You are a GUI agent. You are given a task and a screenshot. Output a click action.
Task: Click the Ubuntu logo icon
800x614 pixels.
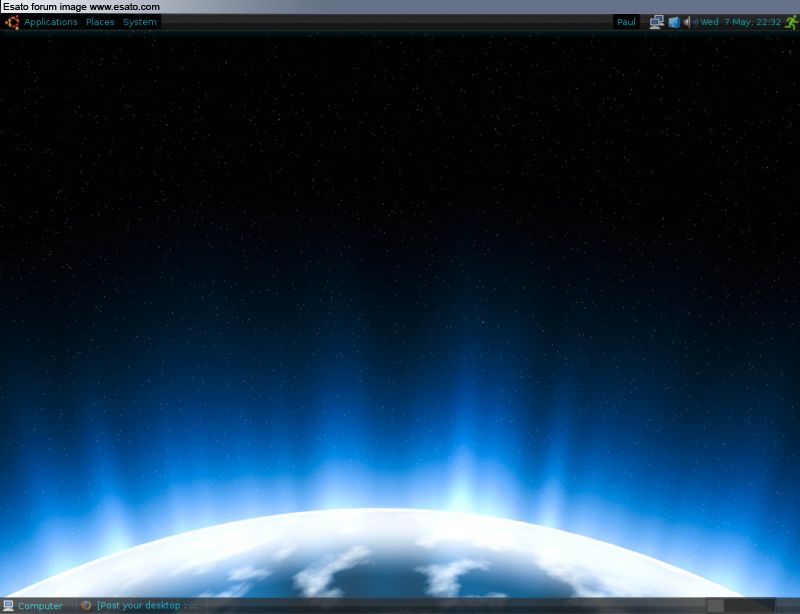pos(12,22)
